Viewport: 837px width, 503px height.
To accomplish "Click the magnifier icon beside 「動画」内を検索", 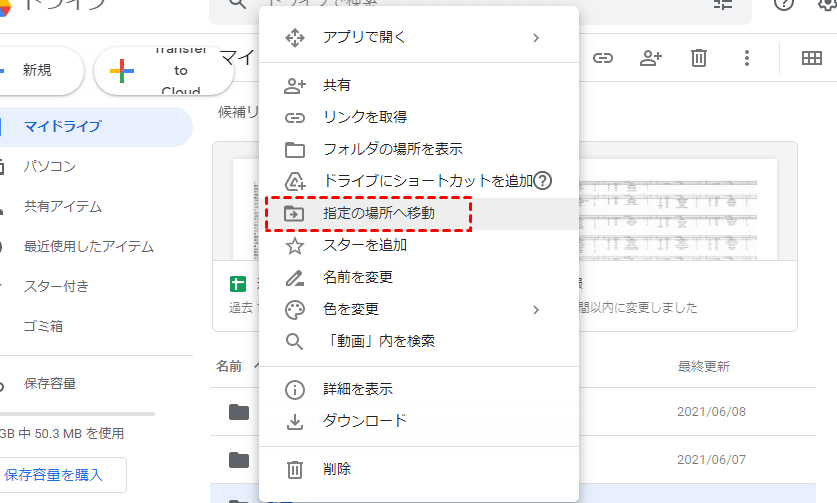I will click(295, 342).
